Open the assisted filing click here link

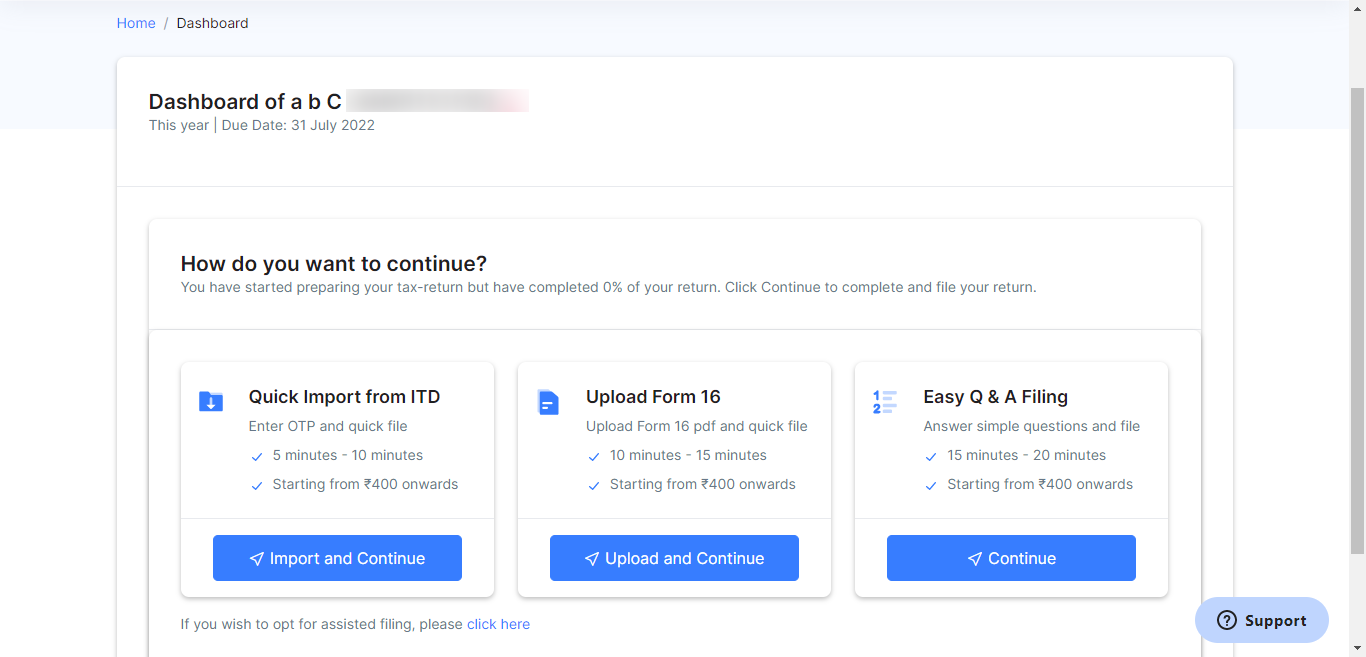point(498,624)
